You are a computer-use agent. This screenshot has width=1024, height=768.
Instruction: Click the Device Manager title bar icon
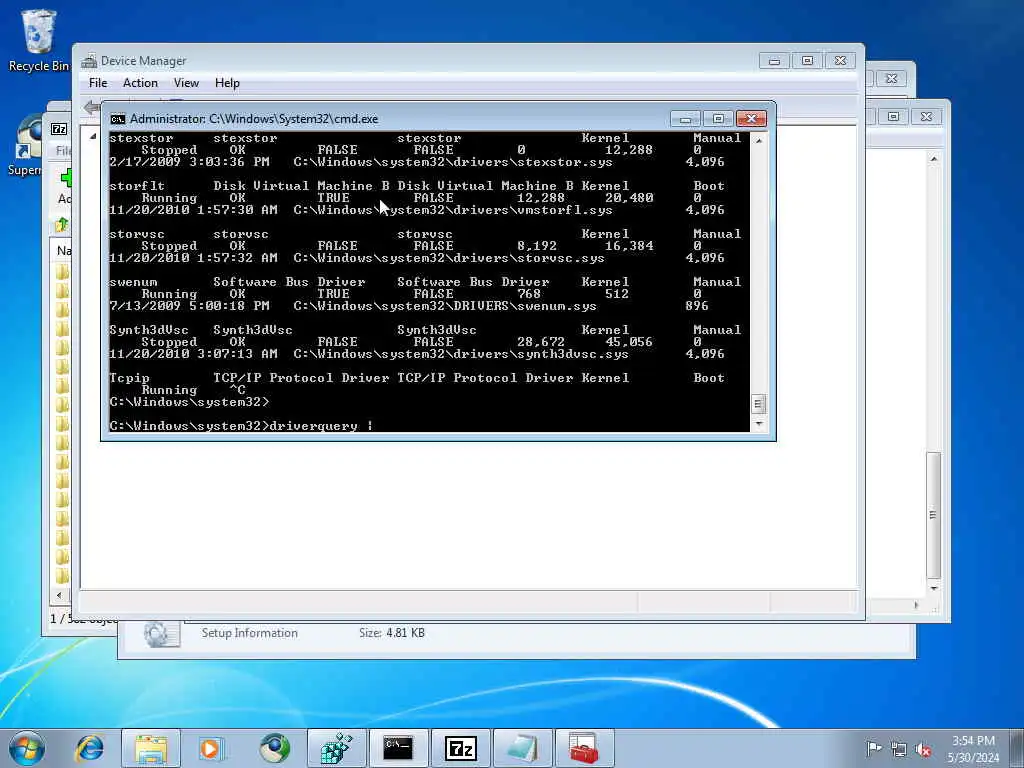click(x=89, y=61)
